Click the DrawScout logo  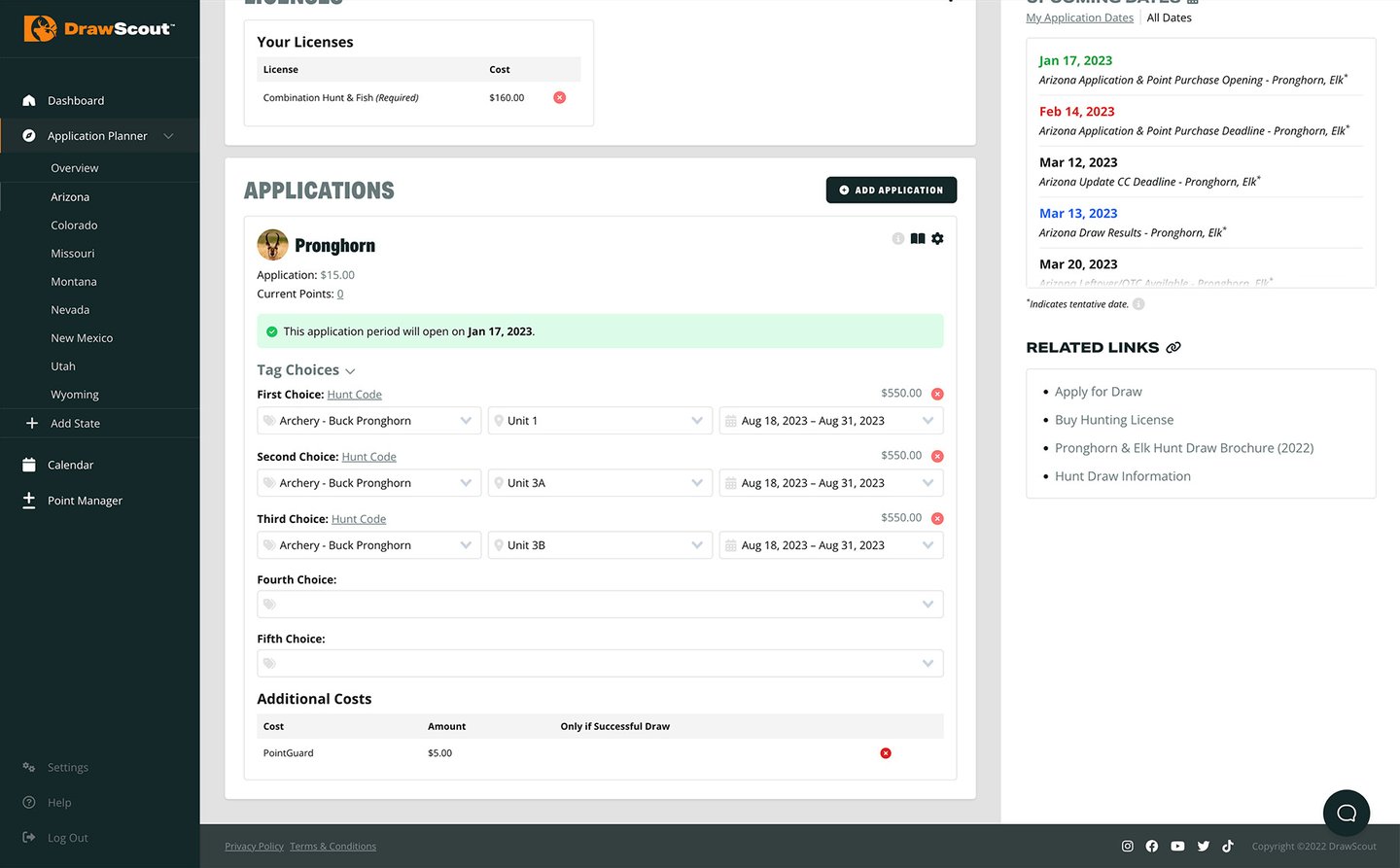coord(99,28)
